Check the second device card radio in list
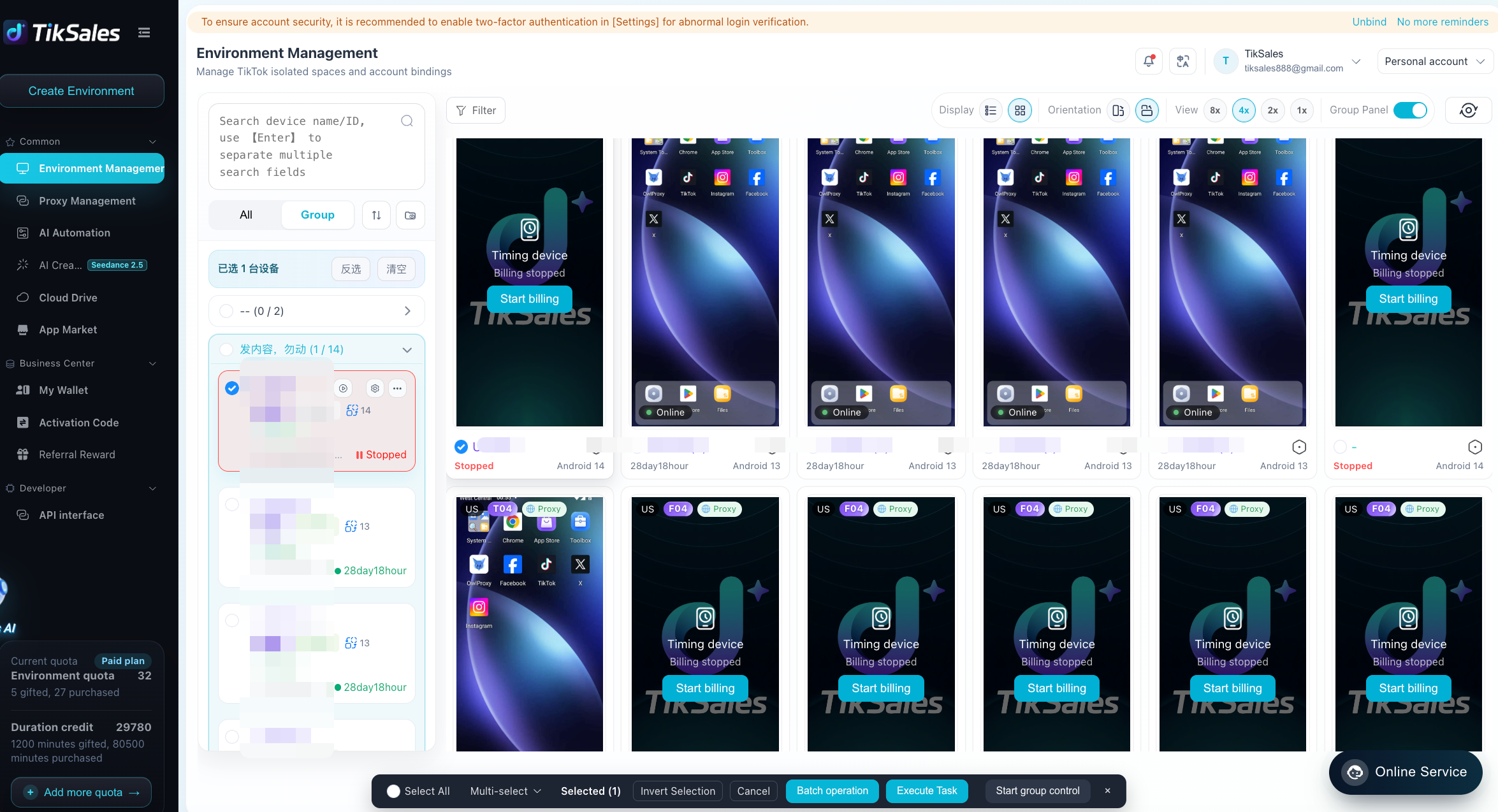Viewport: 1498px width, 812px height. coord(232,504)
